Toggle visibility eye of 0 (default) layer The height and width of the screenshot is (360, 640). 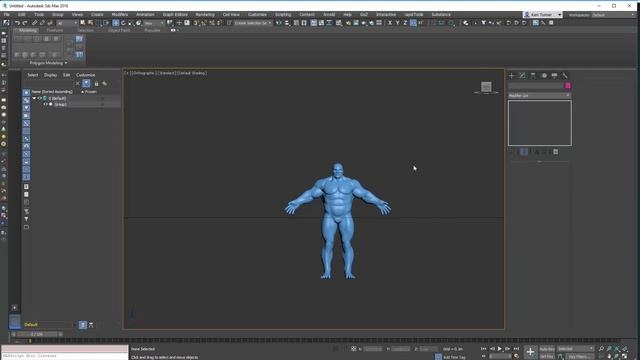40,98
